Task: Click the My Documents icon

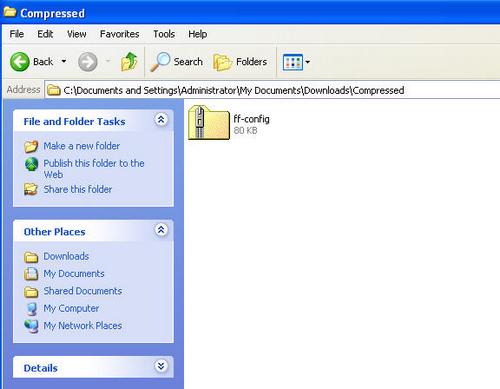Action: point(31,274)
